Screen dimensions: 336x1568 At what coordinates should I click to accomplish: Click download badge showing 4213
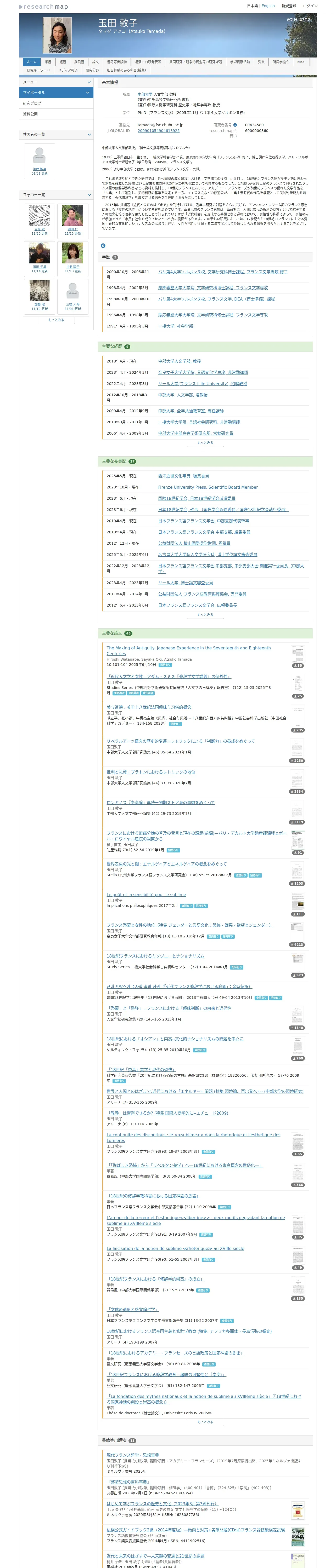coord(297,945)
